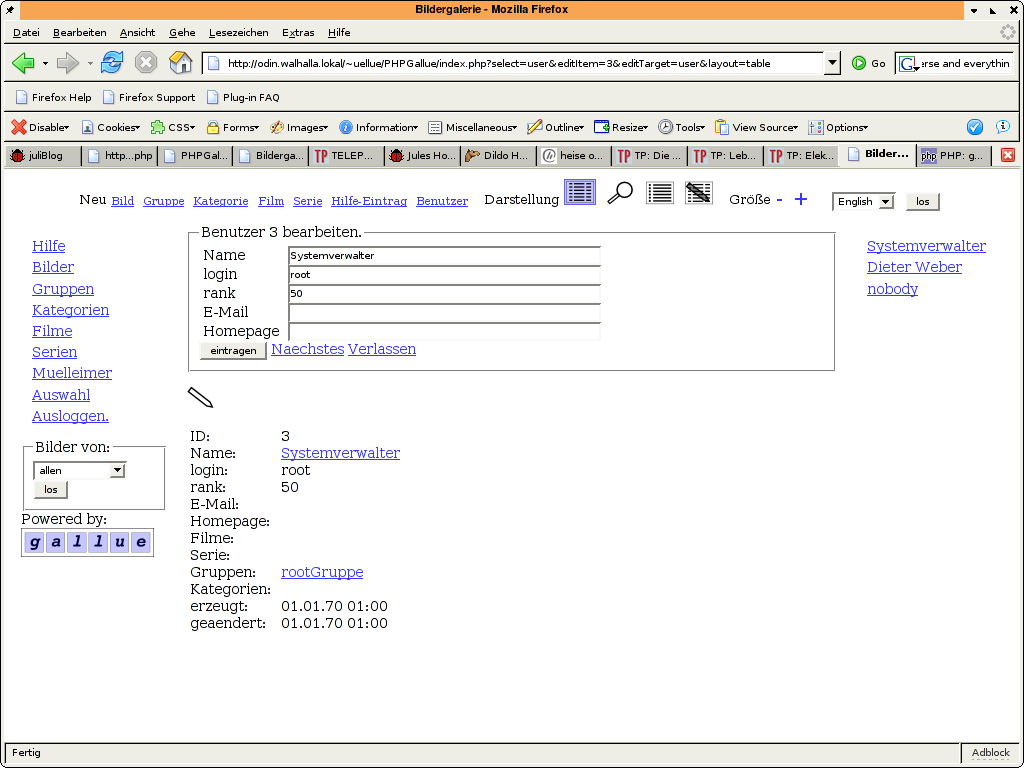Click the pencil edit icon
This screenshot has height=768, width=1024.
[x=201, y=397]
